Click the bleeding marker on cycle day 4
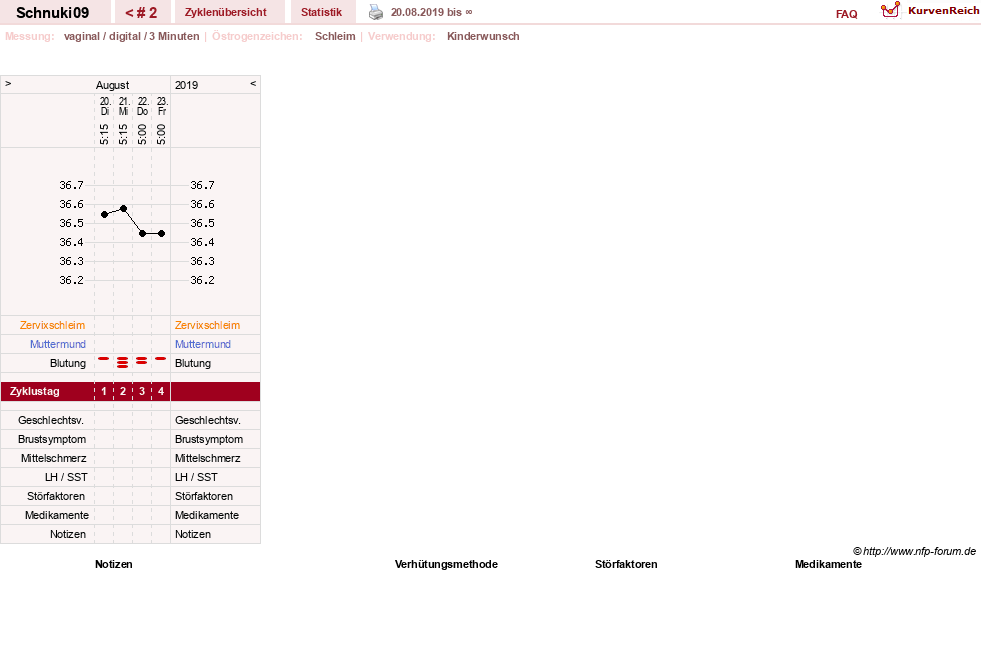The height and width of the screenshot is (663, 981). pyautogui.click(x=161, y=359)
